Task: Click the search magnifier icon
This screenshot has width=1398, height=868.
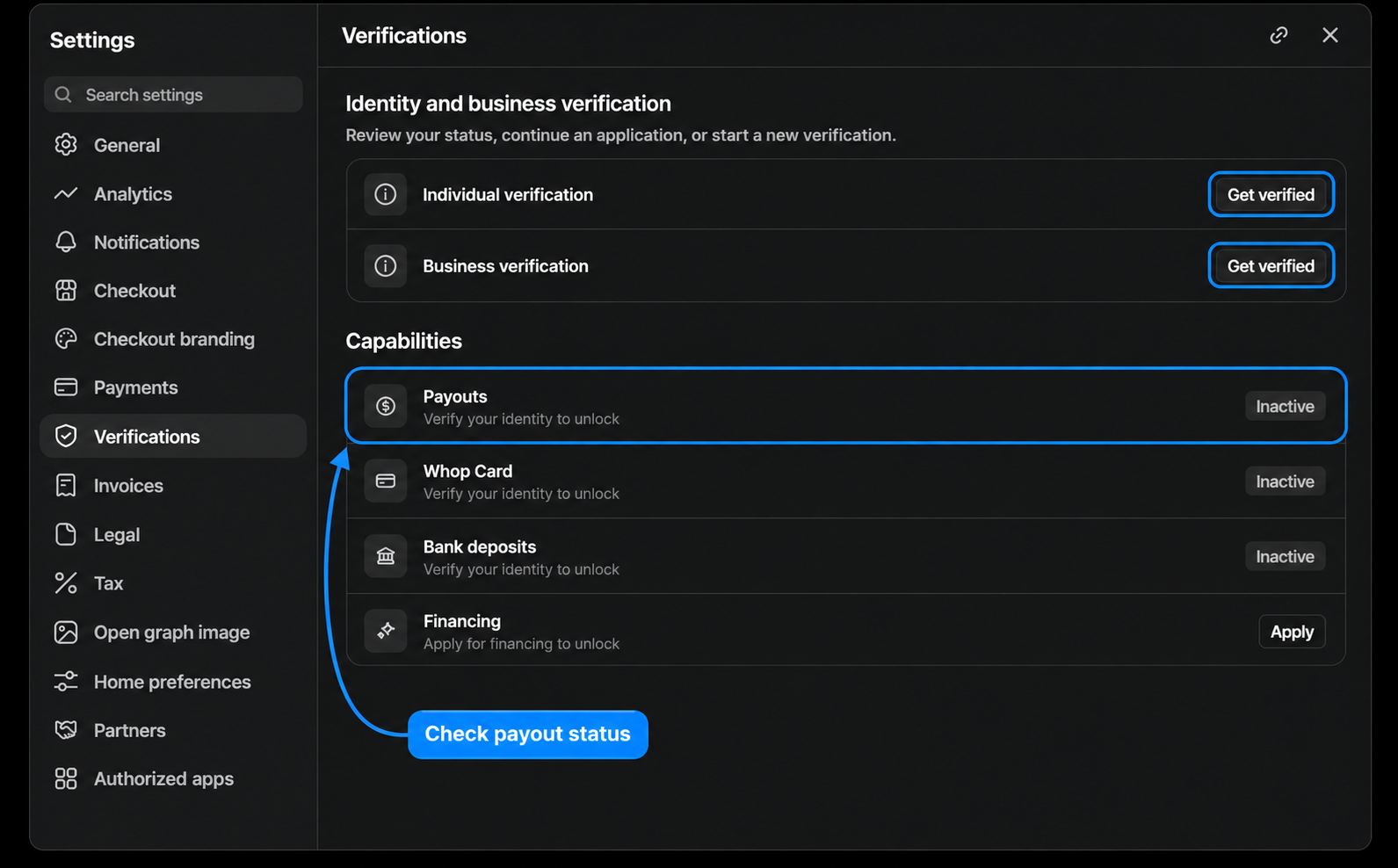Action: (x=63, y=94)
